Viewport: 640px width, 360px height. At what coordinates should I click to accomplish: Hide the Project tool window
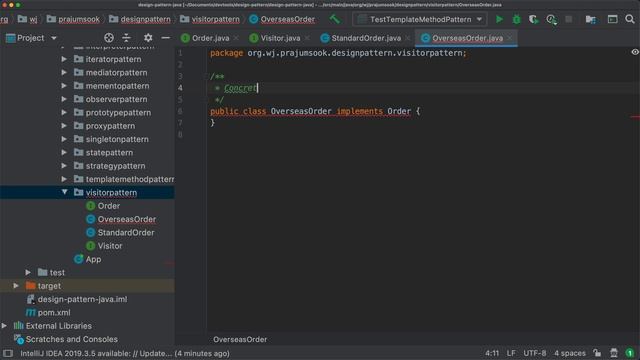[x=165, y=38]
